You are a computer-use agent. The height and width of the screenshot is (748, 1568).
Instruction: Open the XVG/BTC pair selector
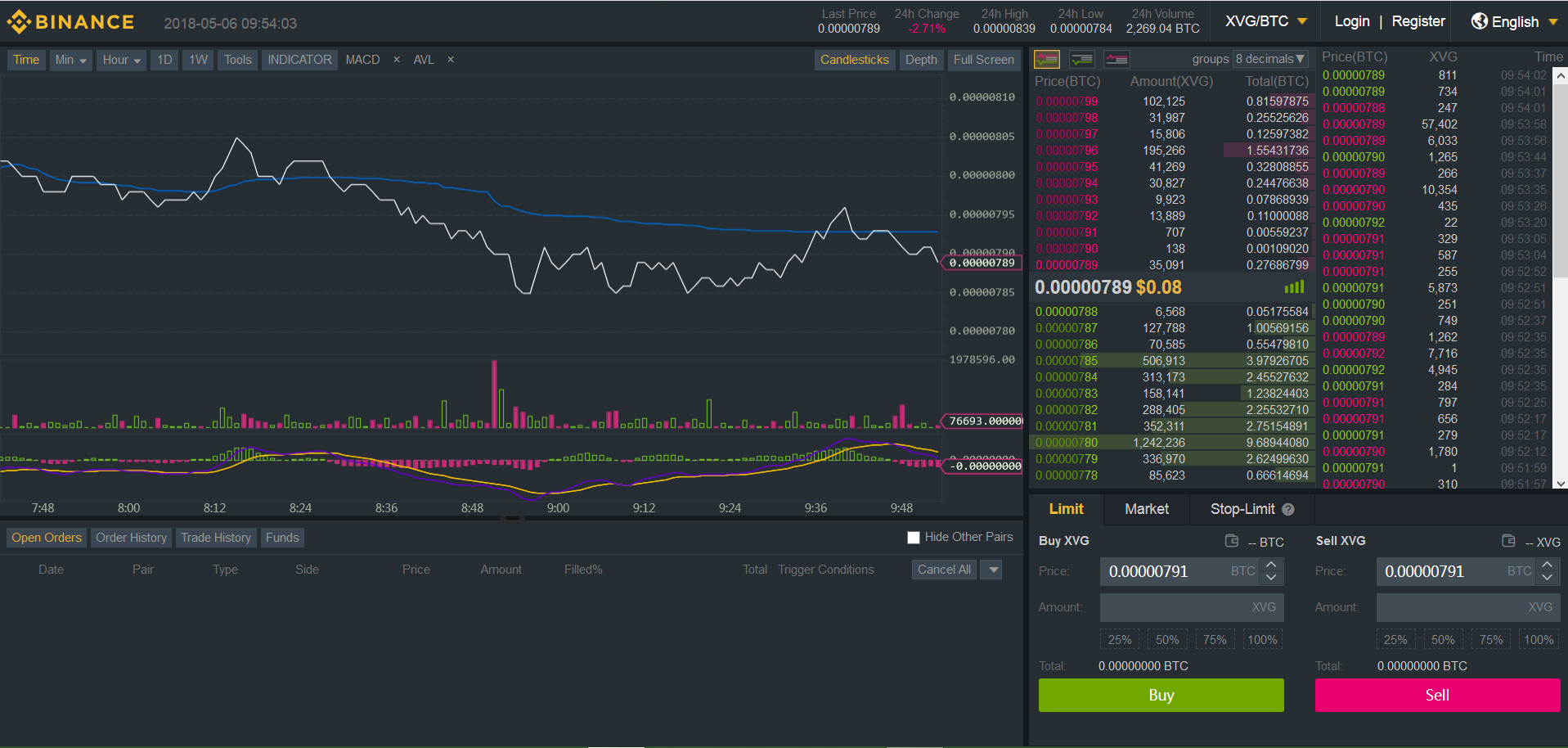click(x=1266, y=21)
